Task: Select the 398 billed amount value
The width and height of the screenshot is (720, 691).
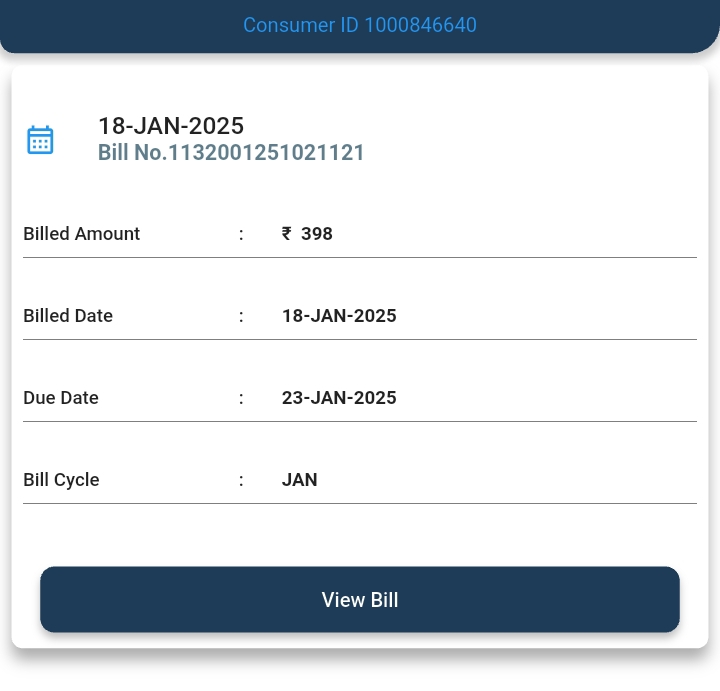Action: coord(317,234)
